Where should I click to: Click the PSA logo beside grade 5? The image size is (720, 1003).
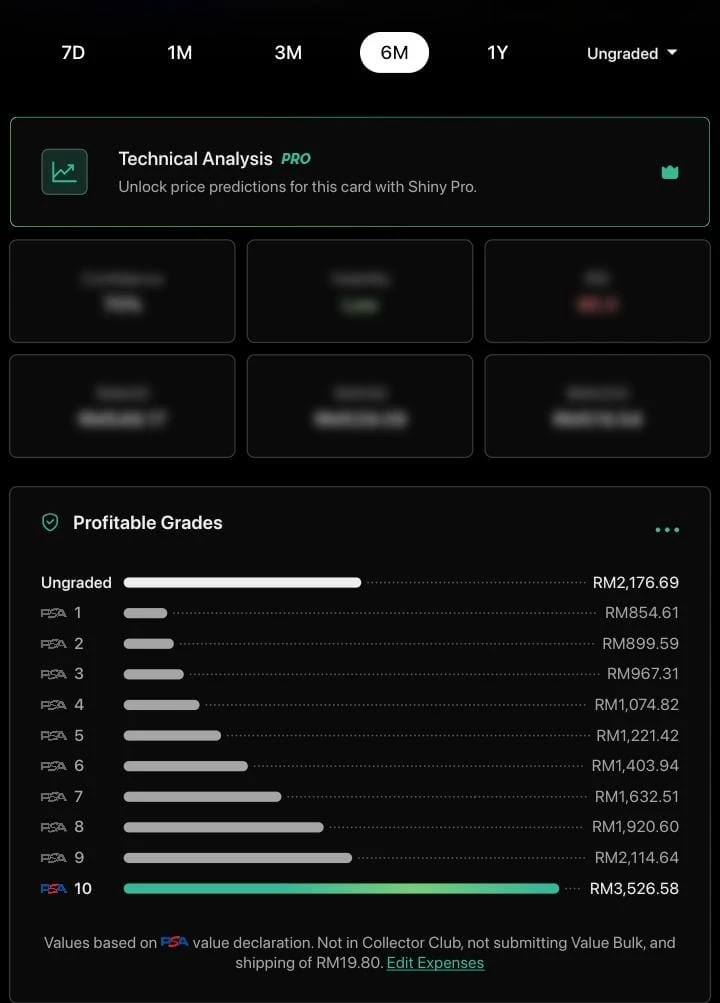(x=53, y=736)
